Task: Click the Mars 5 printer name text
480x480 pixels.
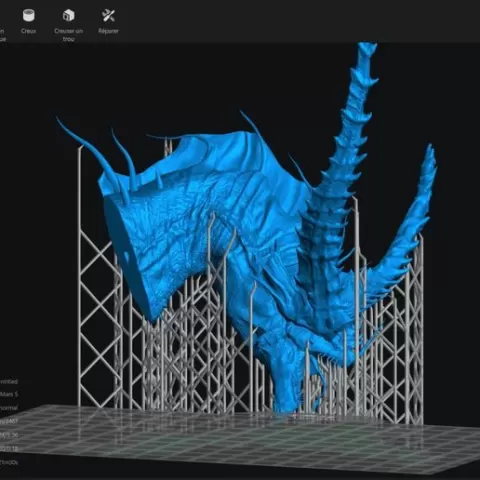Action: (x=9, y=394)
